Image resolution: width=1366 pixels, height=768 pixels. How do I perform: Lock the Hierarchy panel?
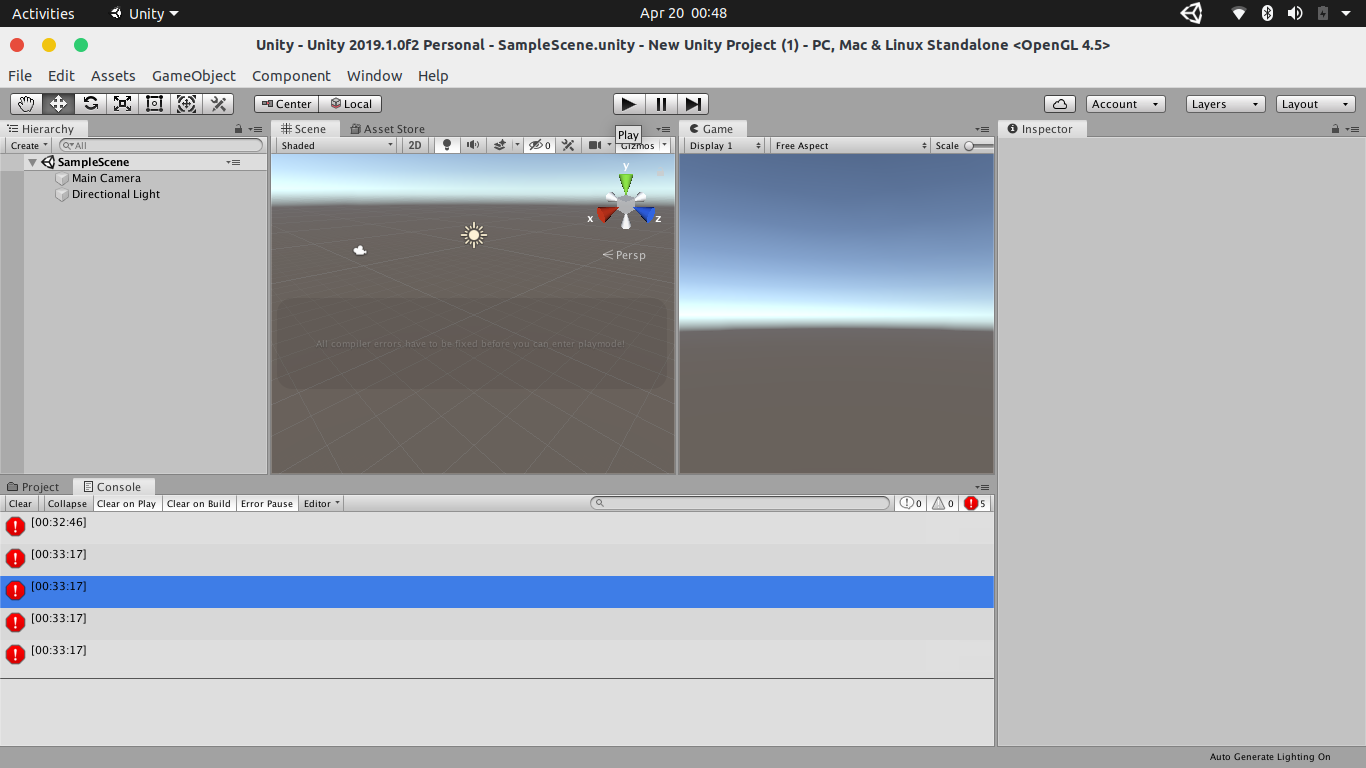(238, 129)
